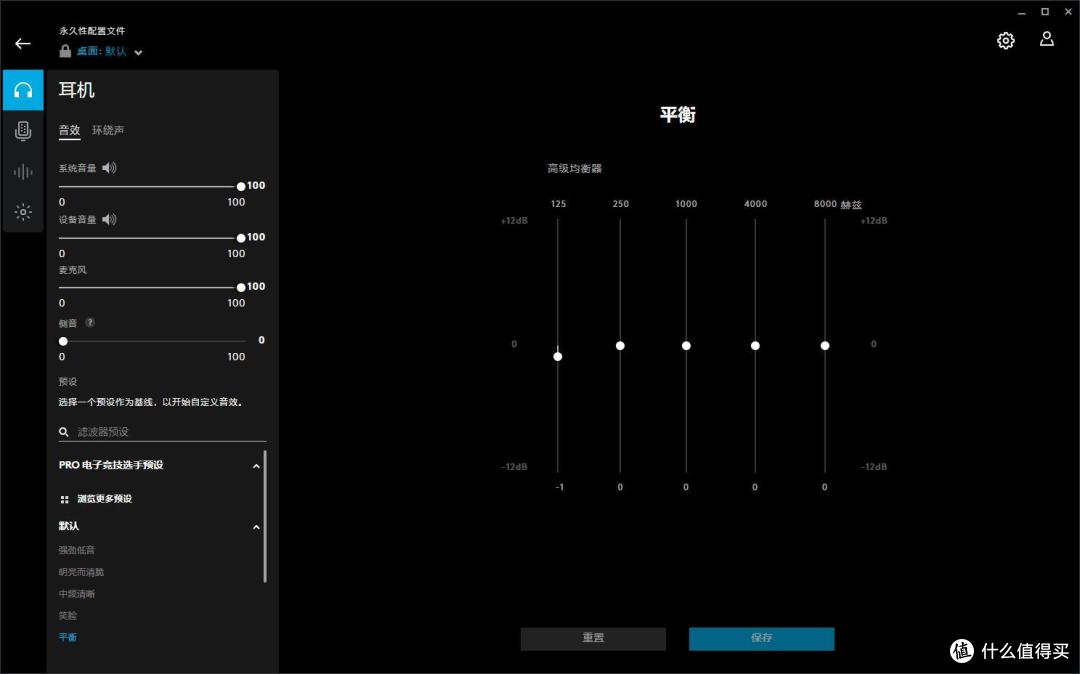Select the 强劲低音 preset
This screenshot has width=1080, height=674.
tap(76, 550)
